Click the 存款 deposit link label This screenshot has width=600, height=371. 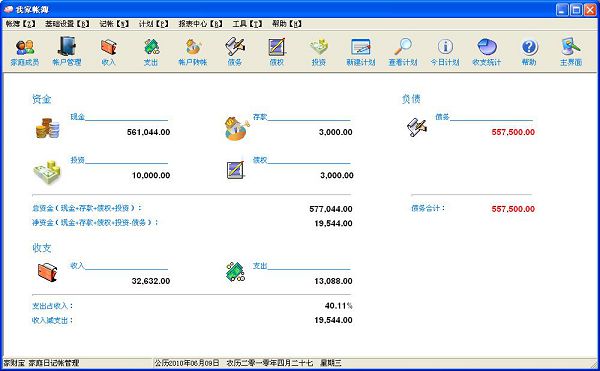260,117
